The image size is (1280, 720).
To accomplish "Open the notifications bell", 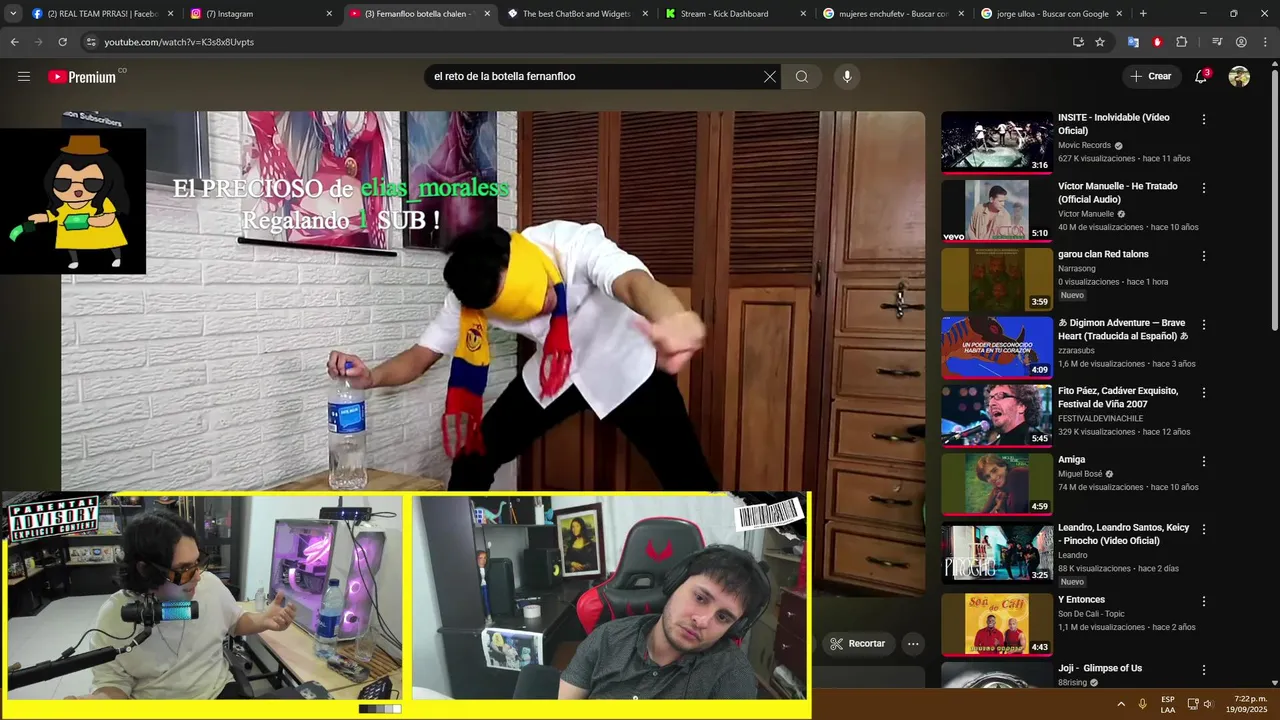I will (x=1201, y=76).
